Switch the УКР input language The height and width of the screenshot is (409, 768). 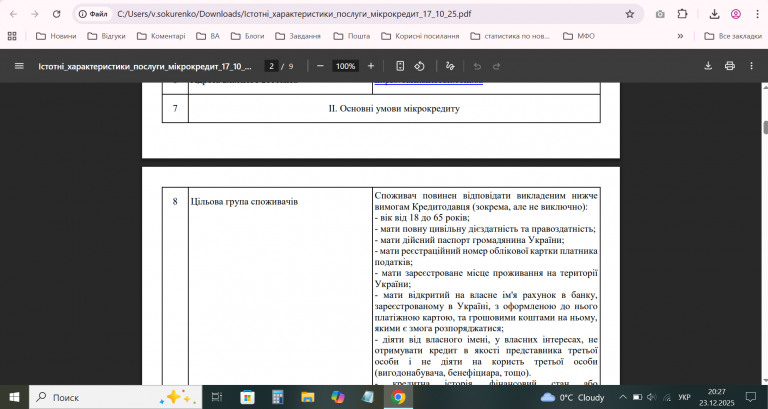tap(684, 397)
